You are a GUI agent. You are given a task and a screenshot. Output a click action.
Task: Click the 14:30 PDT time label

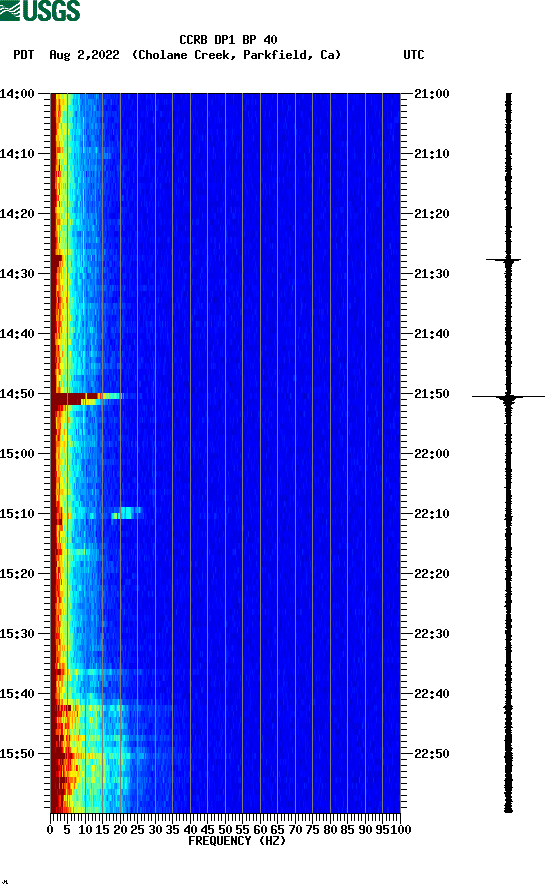tap(17, 273)
